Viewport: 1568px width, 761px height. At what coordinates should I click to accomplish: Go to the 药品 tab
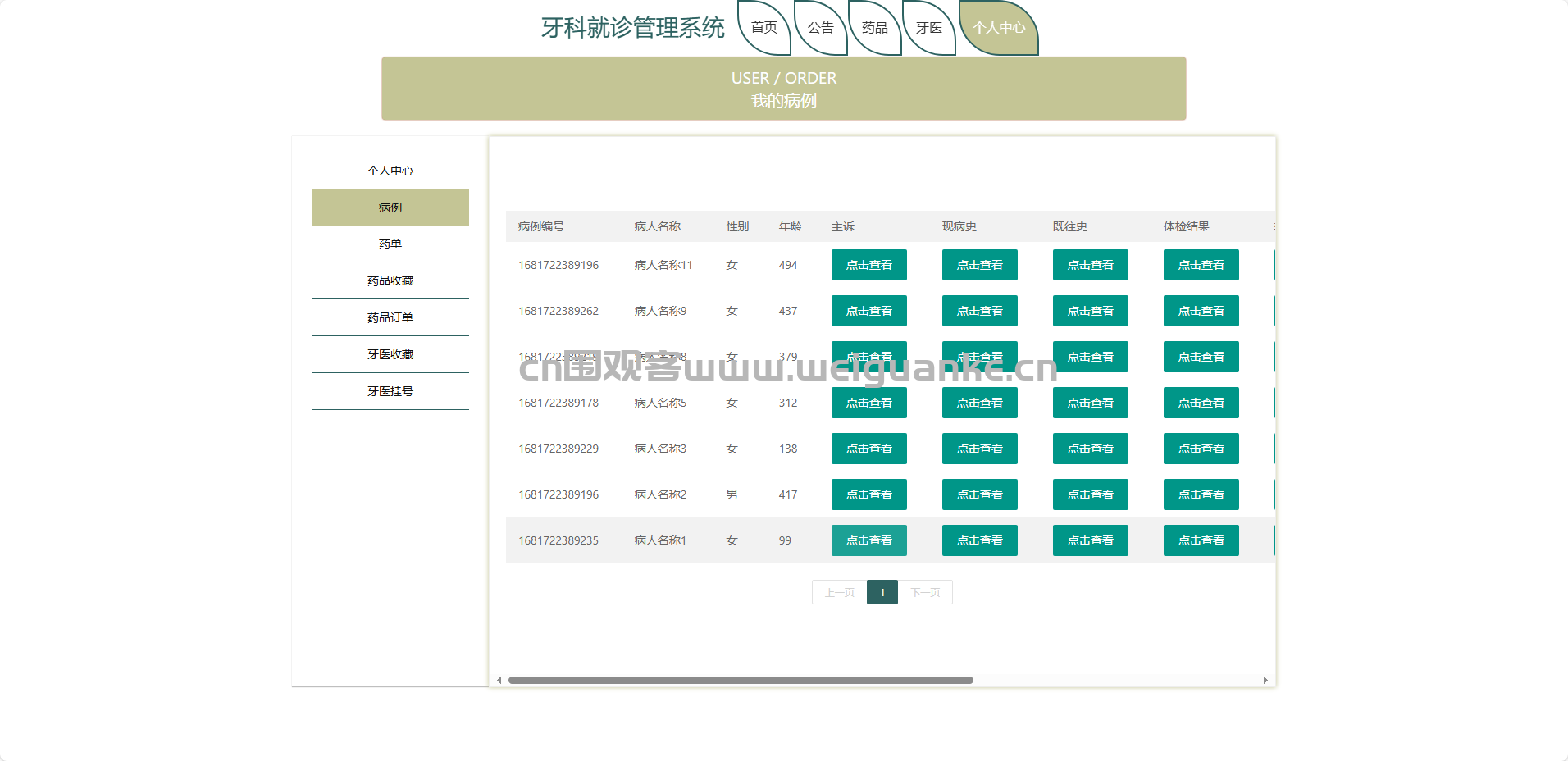click(875, 28)
